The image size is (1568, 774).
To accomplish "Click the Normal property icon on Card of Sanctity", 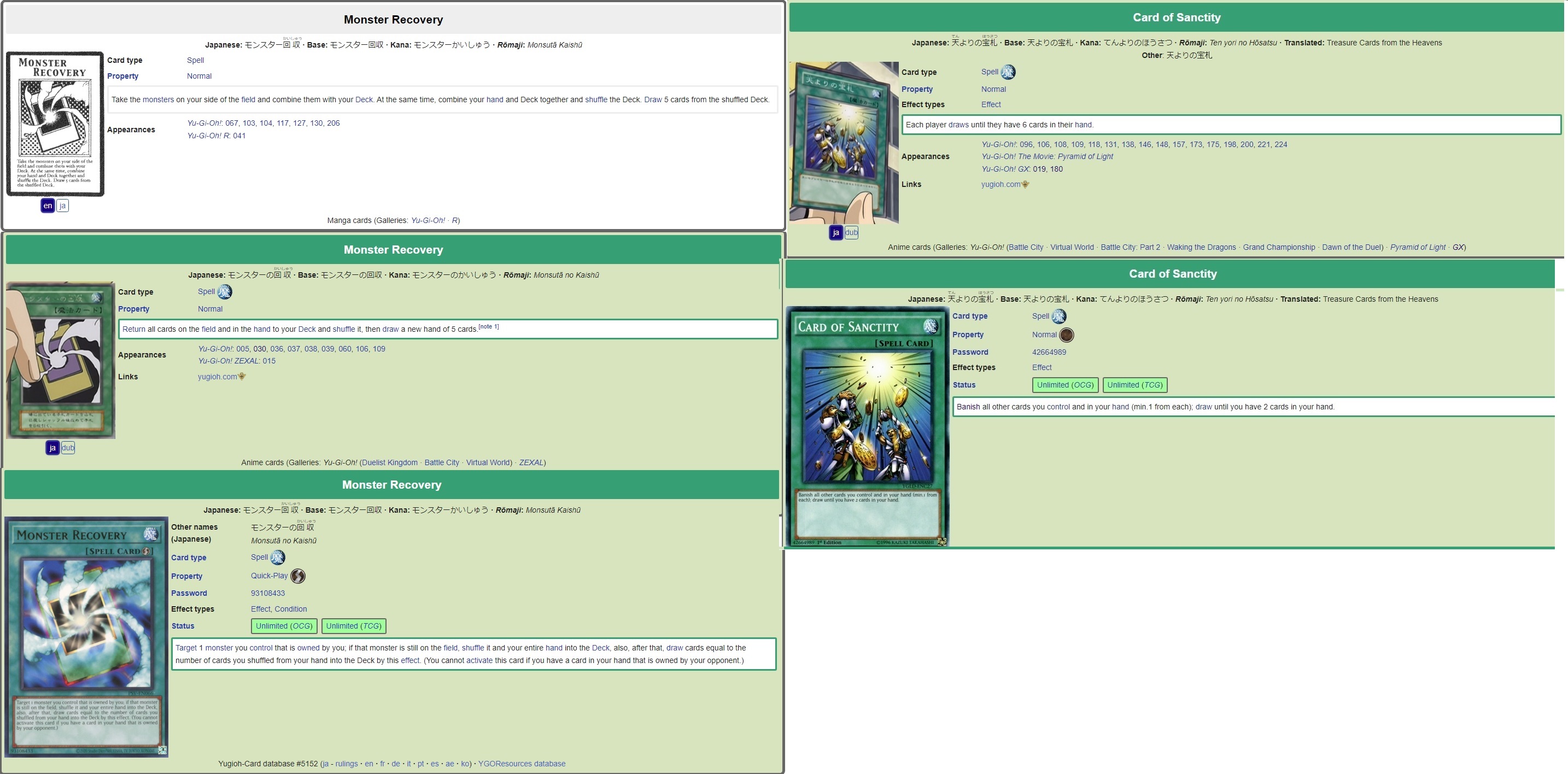I will [x=1067, y=335].
